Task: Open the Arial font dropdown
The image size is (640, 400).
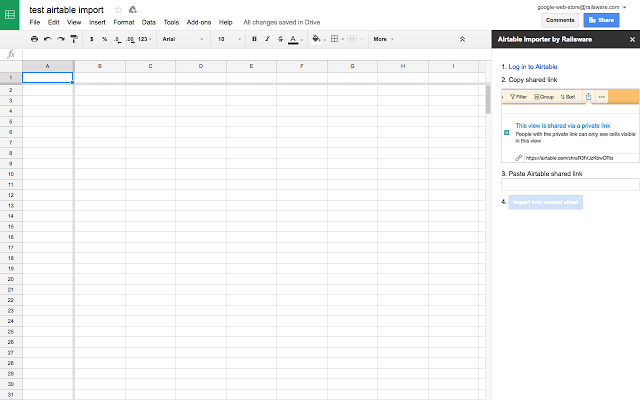Action: pyautogui.click(x=183, y=39)
